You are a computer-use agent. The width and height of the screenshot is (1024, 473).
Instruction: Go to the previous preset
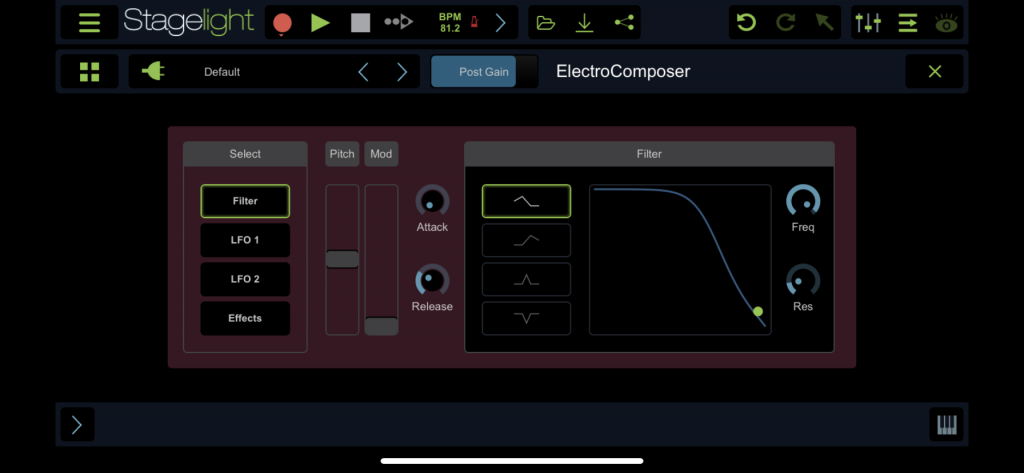[x=364, y=72]
